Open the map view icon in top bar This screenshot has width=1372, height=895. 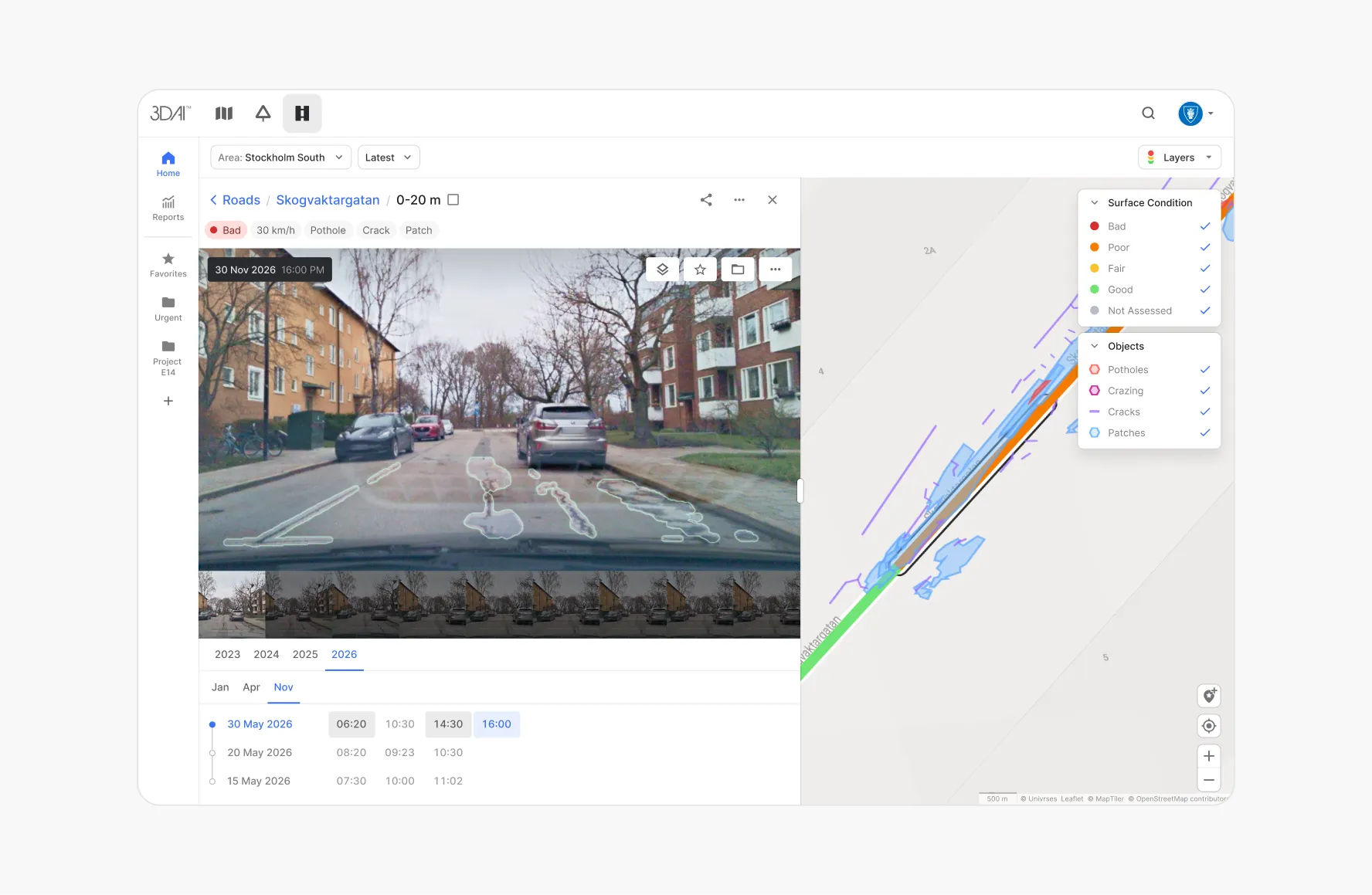224,114
